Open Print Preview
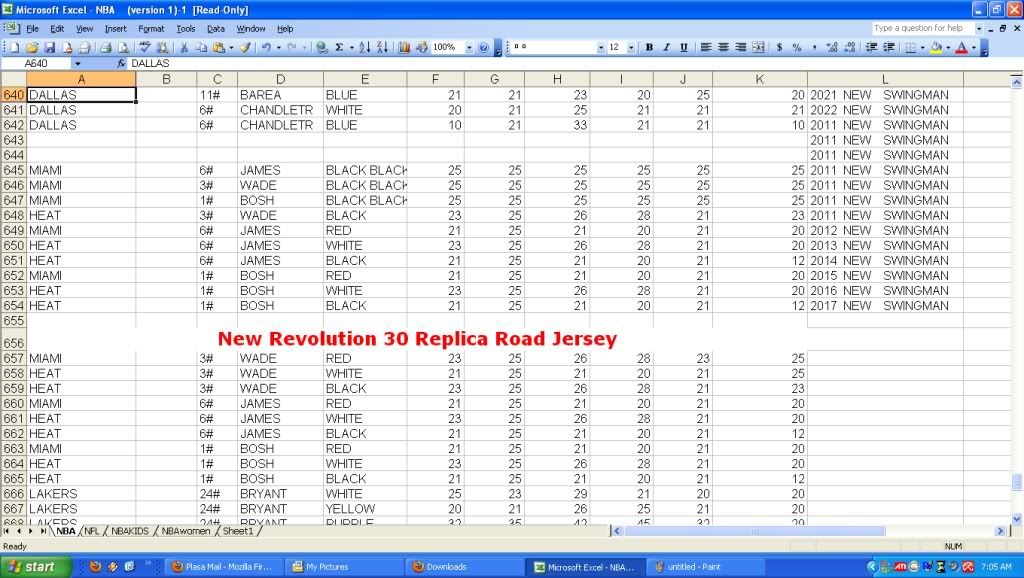This screenshot has width=1024, height=578. pyautogui.click(x=122, y=47)
